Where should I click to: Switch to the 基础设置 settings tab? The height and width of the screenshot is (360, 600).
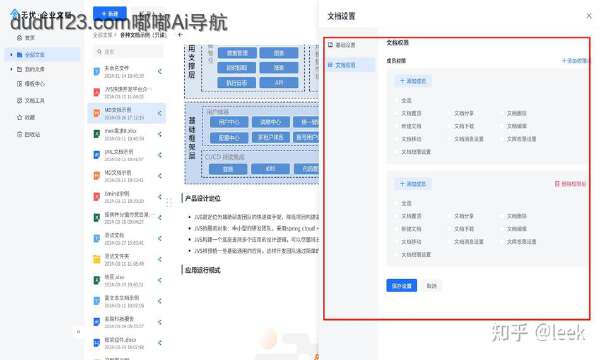click(x=342, y=45)
